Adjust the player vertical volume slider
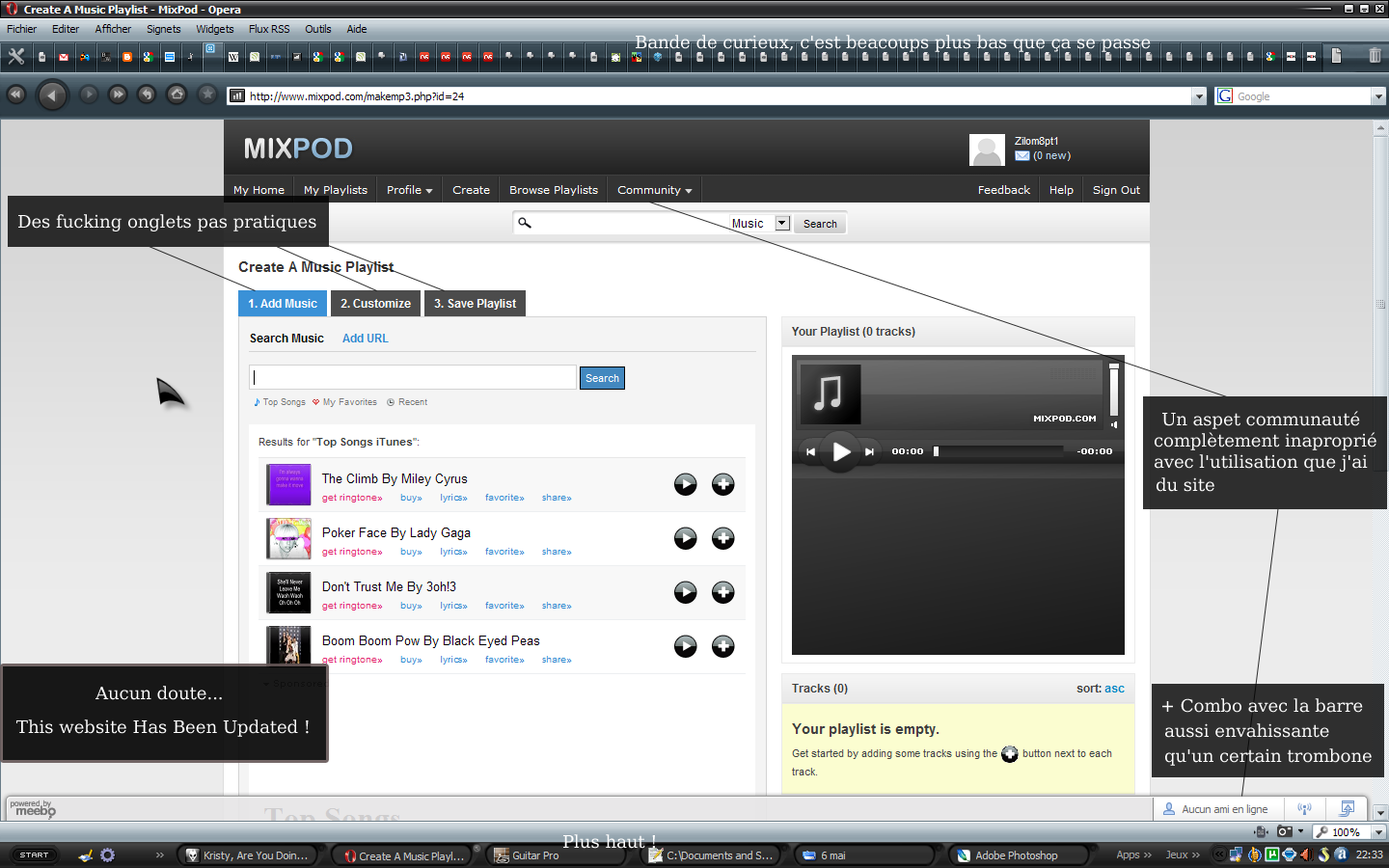 point(1113,390)
